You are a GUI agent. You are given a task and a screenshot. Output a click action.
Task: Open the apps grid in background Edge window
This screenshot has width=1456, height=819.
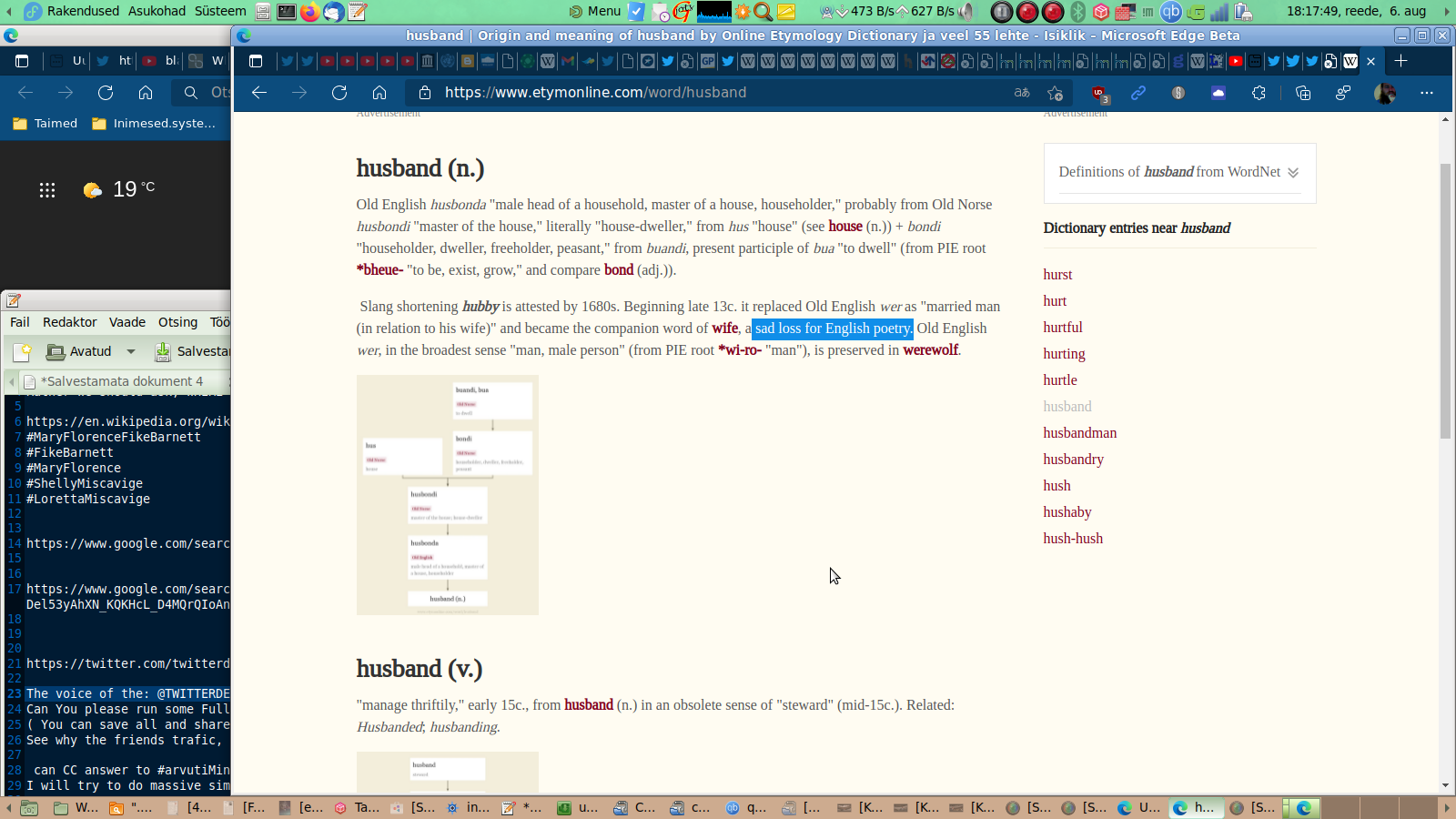47,189
